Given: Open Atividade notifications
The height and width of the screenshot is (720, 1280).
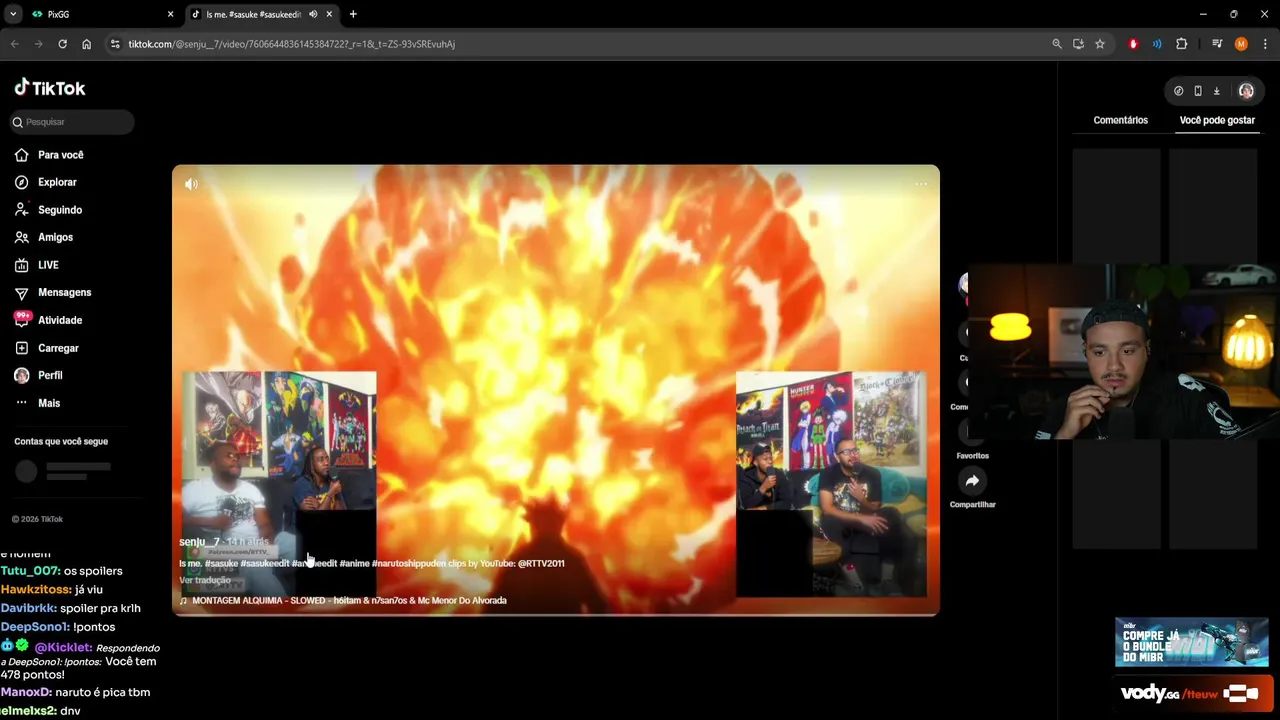Looking at the screenshot, I should pyautogui.click(x=49, y=320).
